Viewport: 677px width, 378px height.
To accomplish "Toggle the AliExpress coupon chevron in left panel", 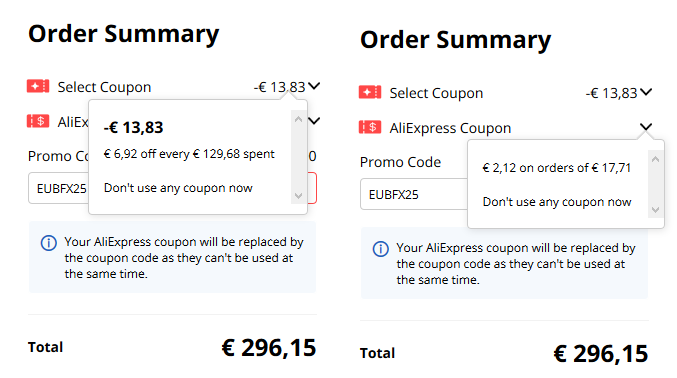I will [x=314, y=121].
